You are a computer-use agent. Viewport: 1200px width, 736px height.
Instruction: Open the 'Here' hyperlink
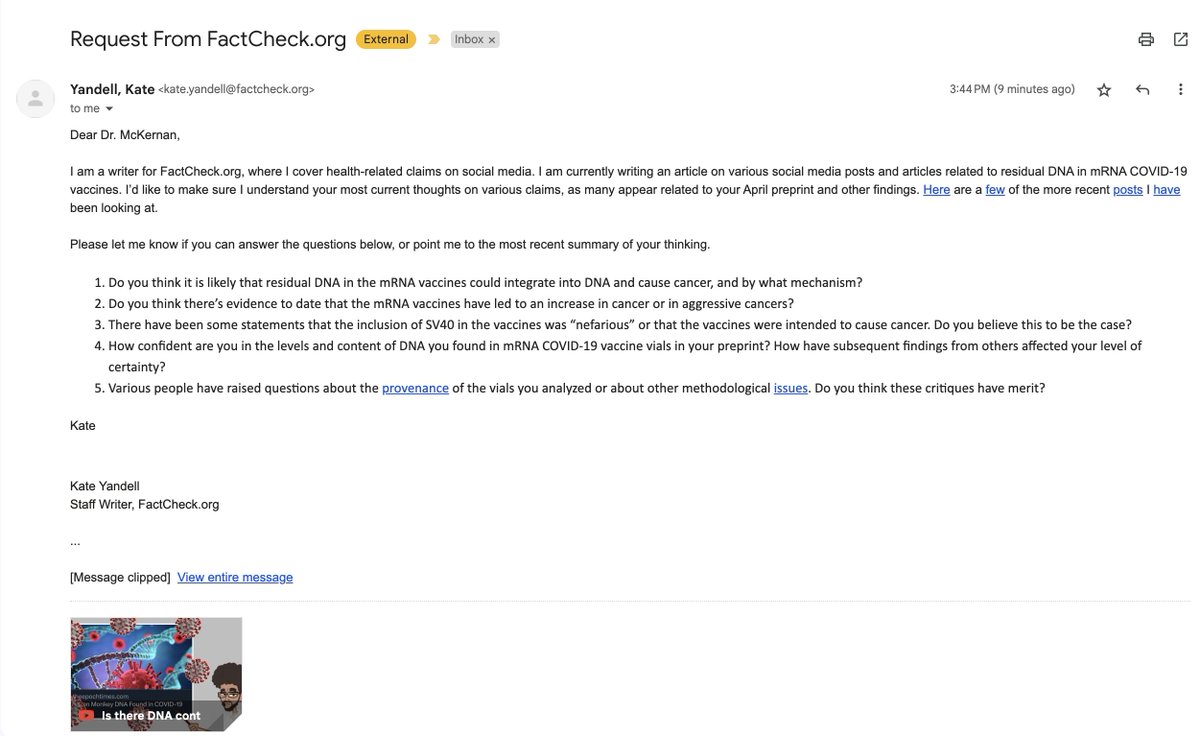pyautogui.click(x=936, y=189)
